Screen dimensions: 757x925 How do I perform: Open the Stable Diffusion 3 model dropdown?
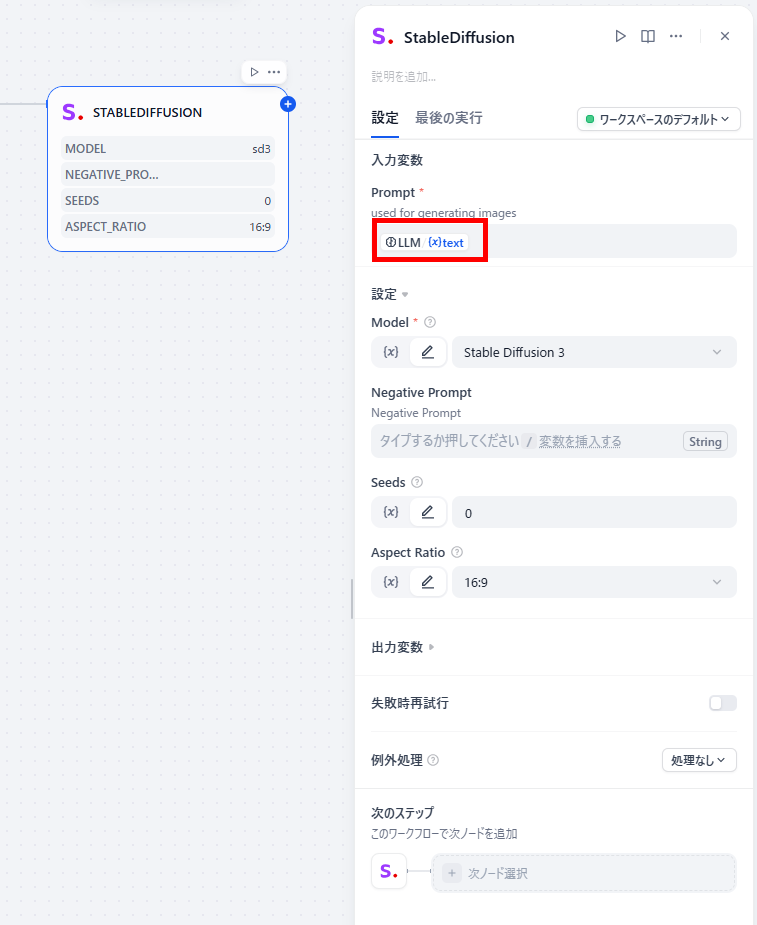594,352
